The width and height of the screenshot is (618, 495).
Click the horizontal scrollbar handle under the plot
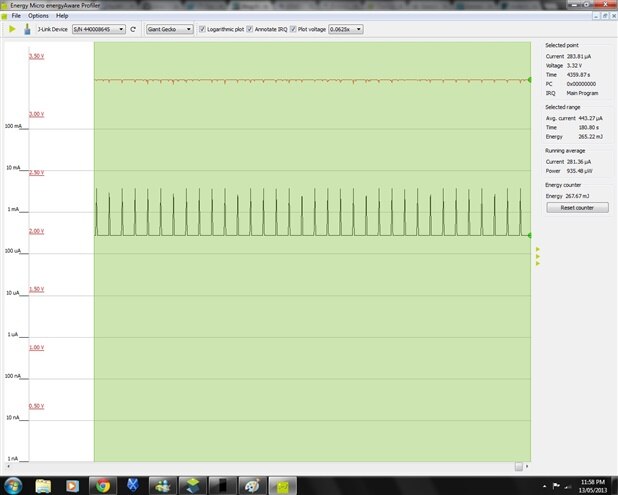pos(518,466)
